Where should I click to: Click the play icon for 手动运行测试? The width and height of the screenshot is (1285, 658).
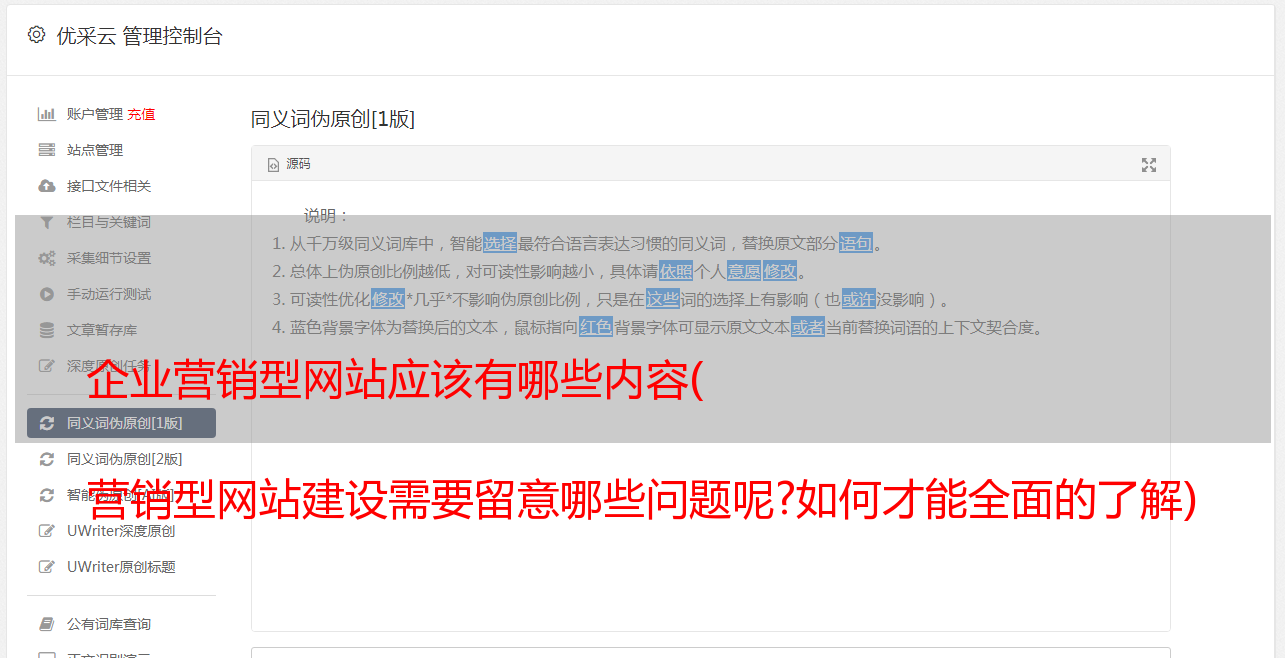(46, 294)
